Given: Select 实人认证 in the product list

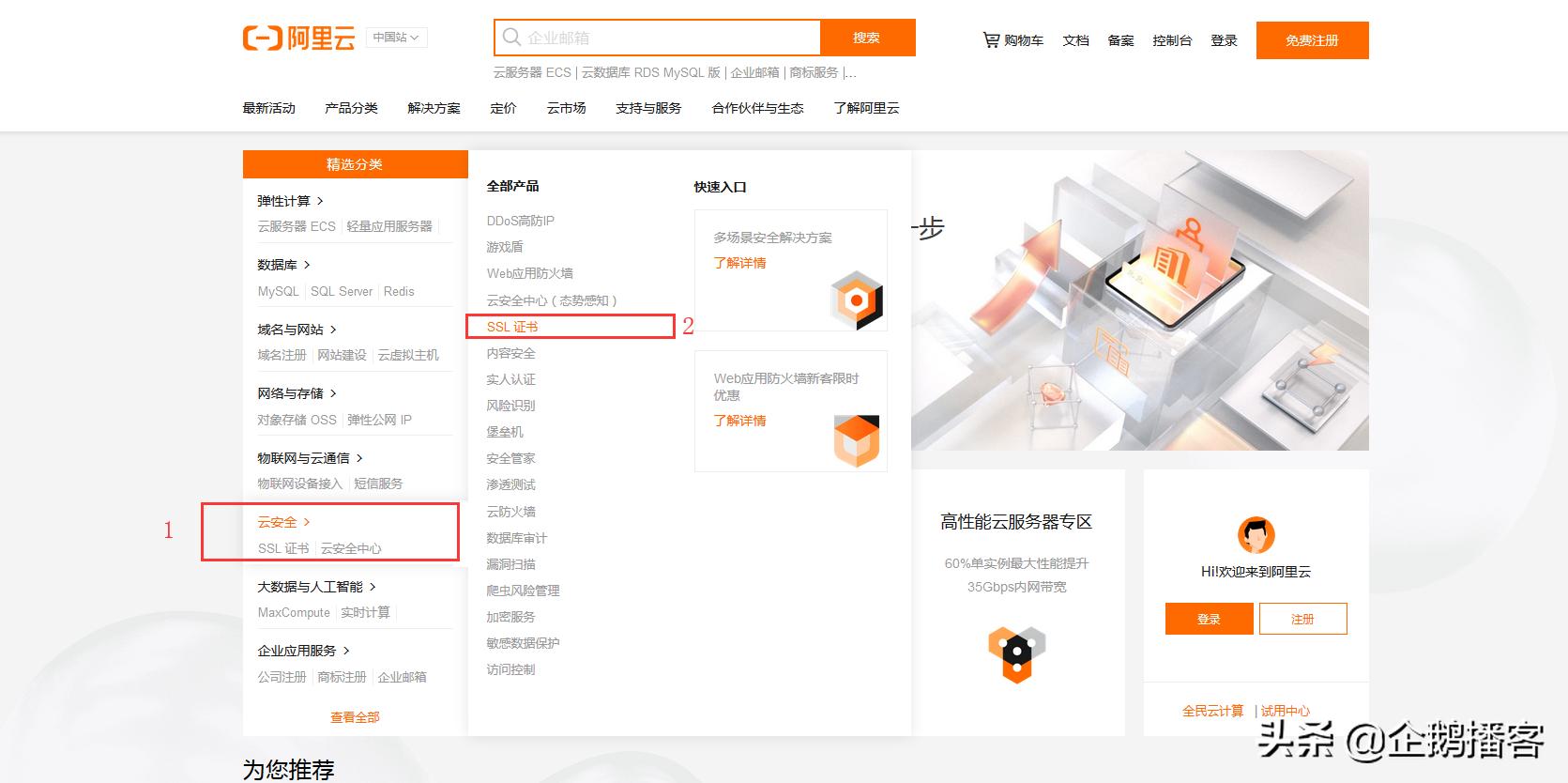Looking at the screenshot, I should [x=510, y=379].
